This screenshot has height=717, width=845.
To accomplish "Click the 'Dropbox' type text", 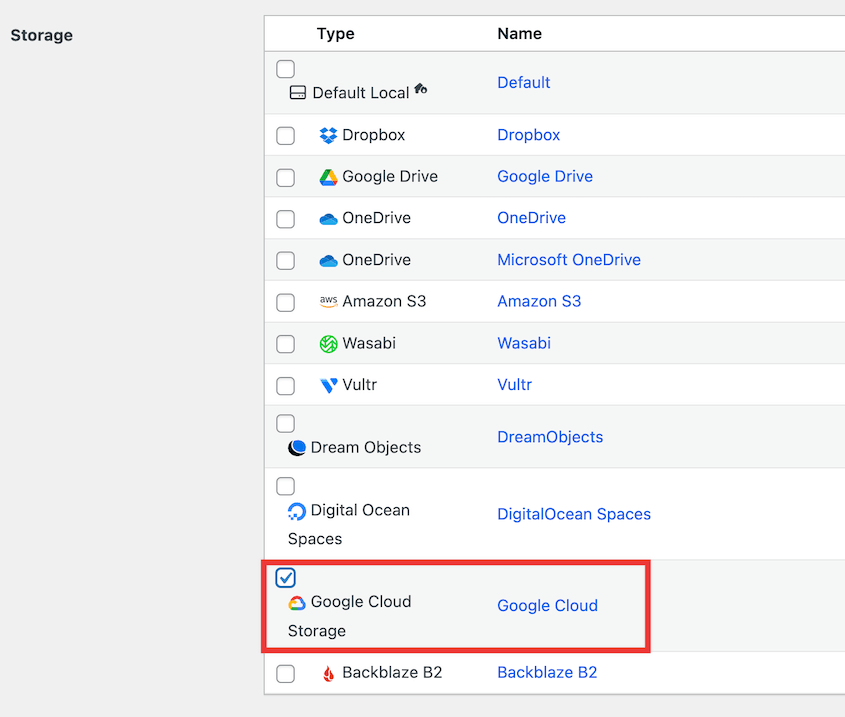I will [x=373, y=135].
